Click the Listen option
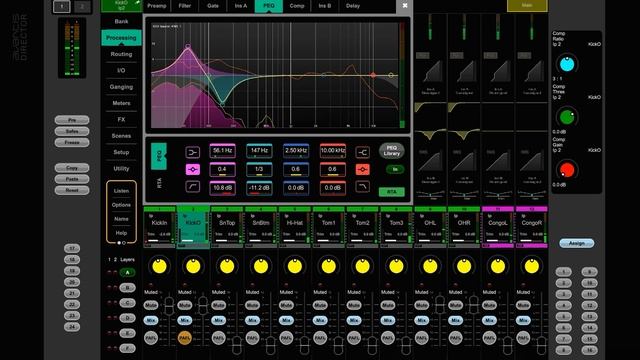The image size is (640, 360). point(121,191)
